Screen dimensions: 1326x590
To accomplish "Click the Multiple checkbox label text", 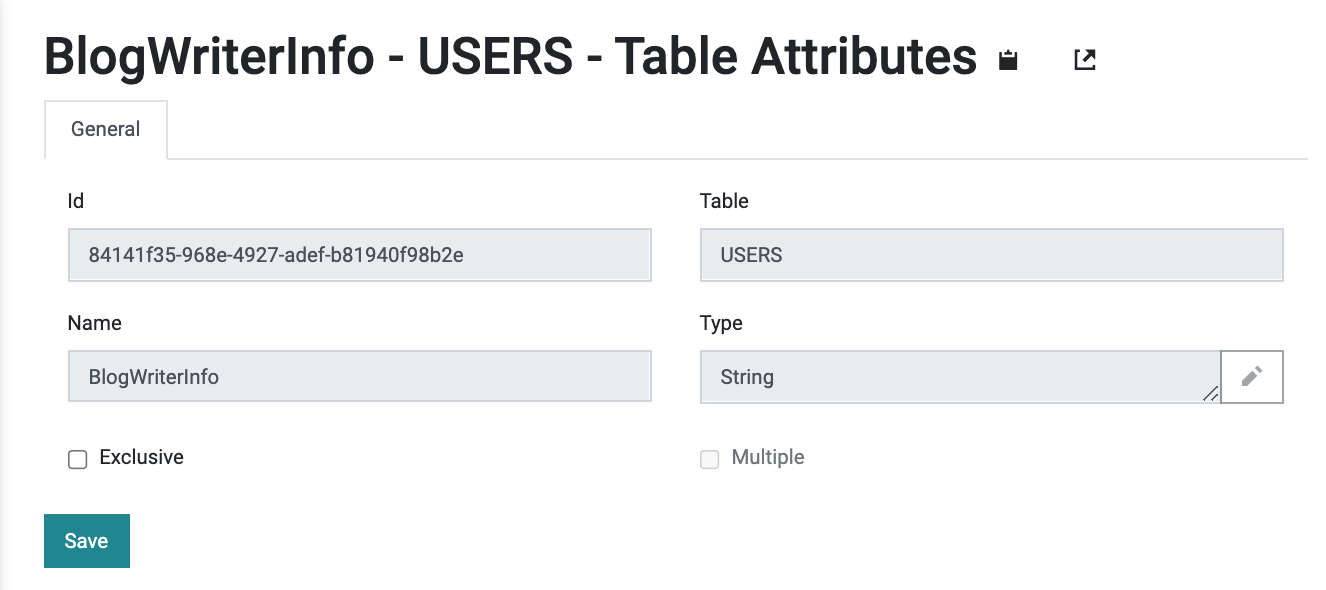I will (x=768, y=457).
